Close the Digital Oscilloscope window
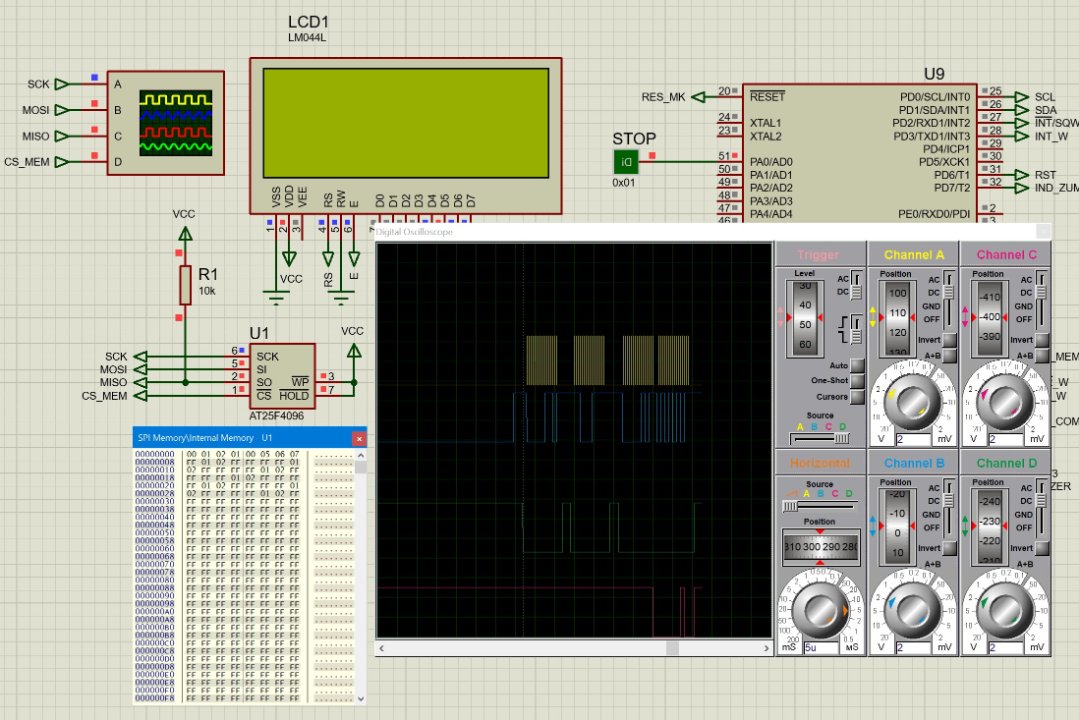 1043,231
